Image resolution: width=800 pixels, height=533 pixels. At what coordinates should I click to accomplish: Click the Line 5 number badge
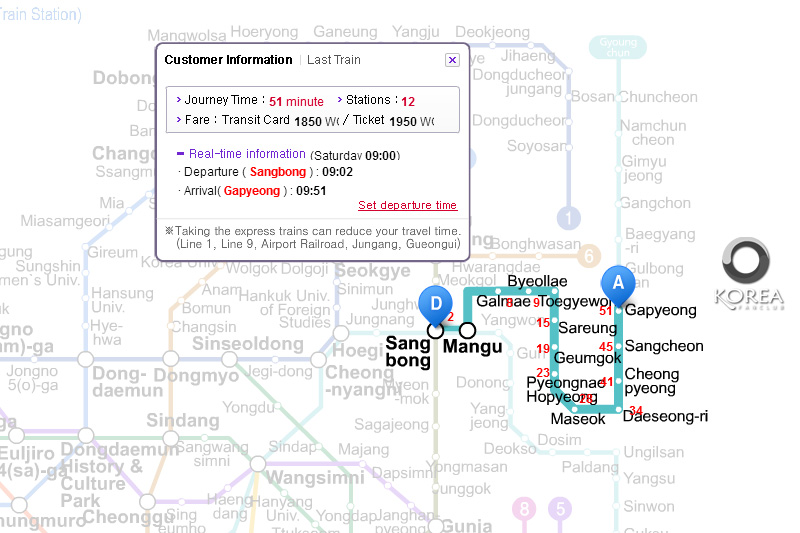pyautogui.click(x=560, y=509)
